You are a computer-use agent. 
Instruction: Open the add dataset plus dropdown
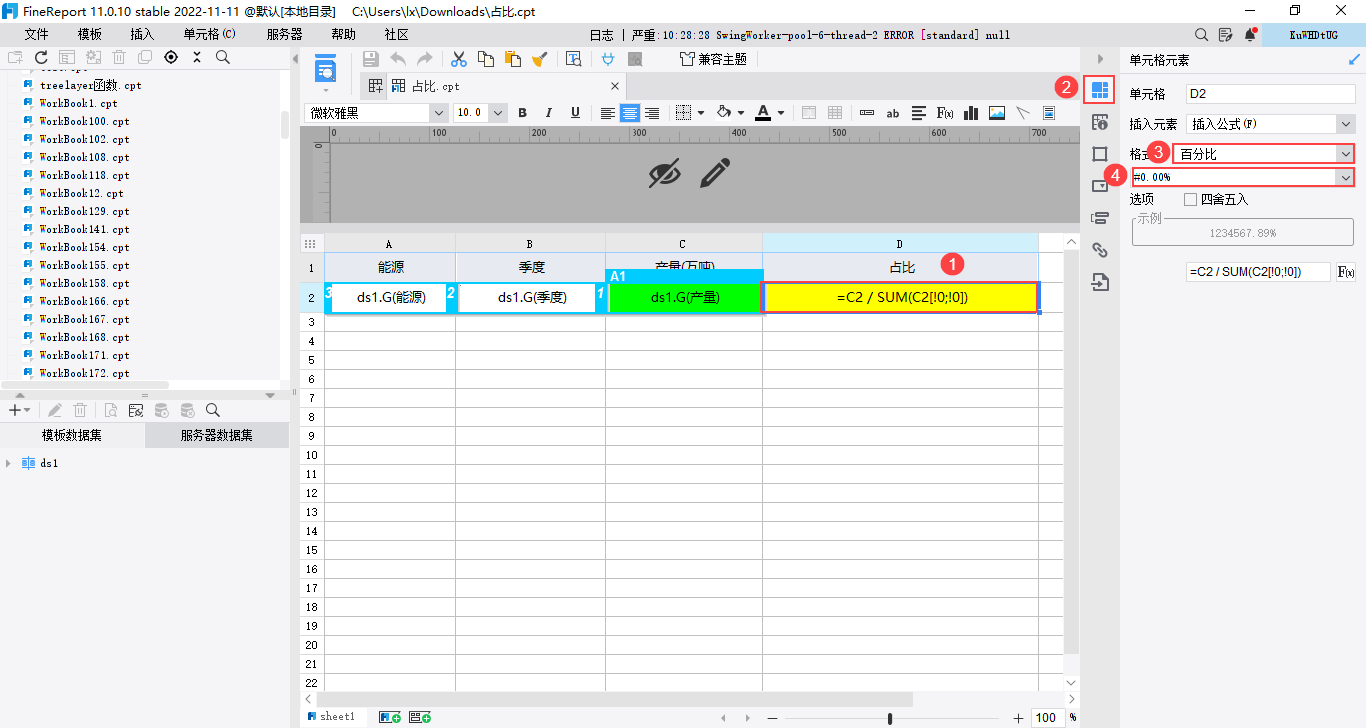tap(19, 410)
